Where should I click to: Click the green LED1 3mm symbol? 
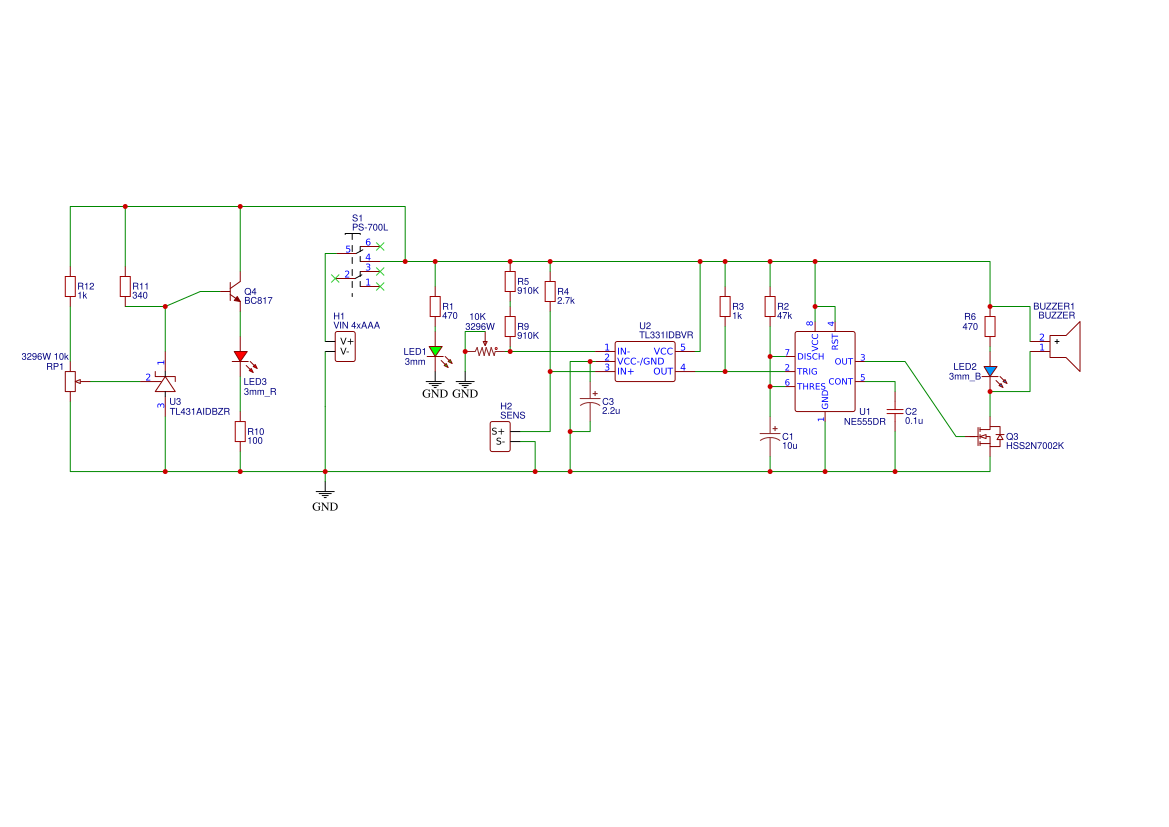click(435, 351)
